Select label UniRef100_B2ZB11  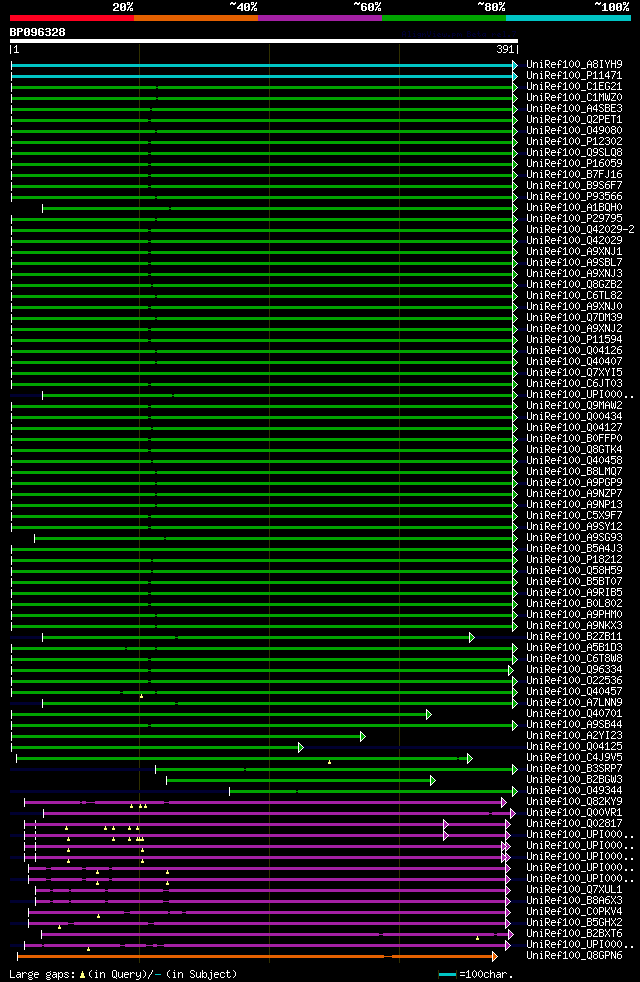(574, 636)
